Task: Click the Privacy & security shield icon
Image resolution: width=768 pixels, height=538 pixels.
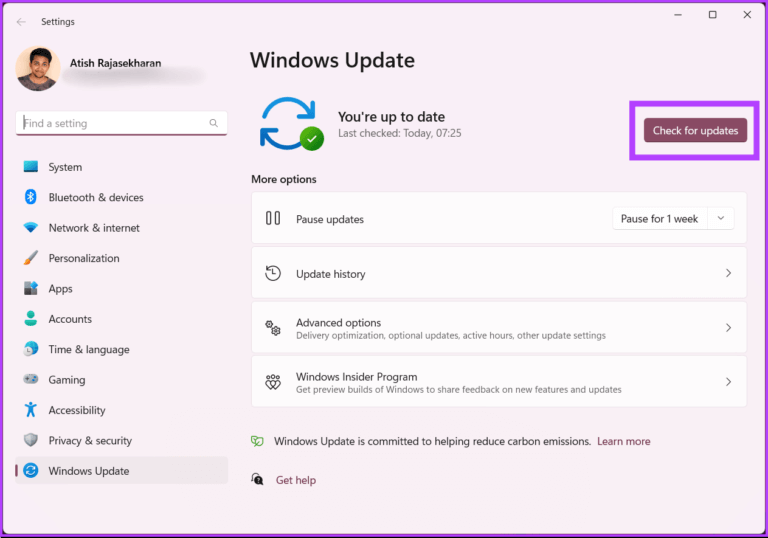Action: click(x=30, y=440)
